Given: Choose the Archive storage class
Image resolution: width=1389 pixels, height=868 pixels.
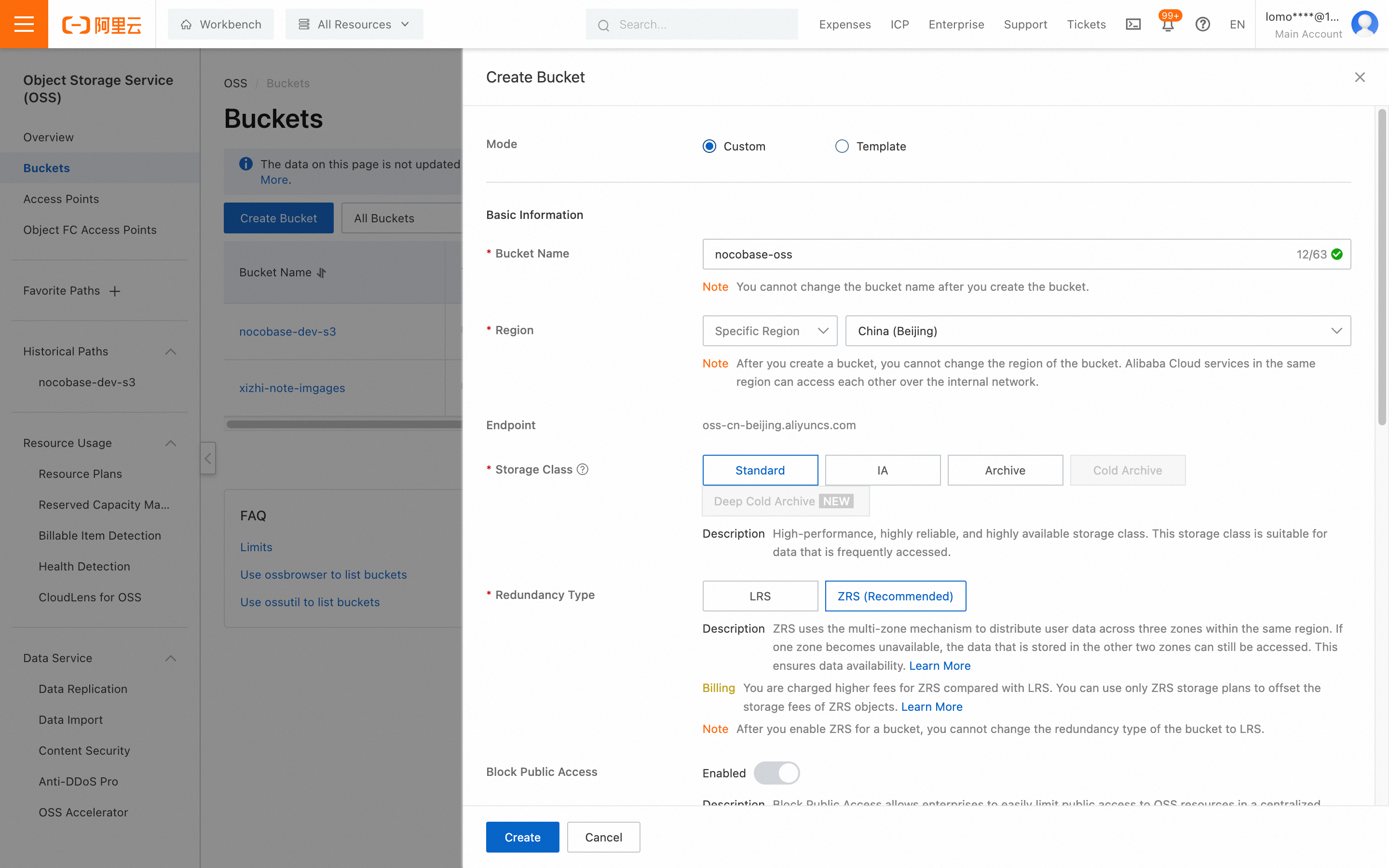Looking at the screenshot, I should [1005, 470].
